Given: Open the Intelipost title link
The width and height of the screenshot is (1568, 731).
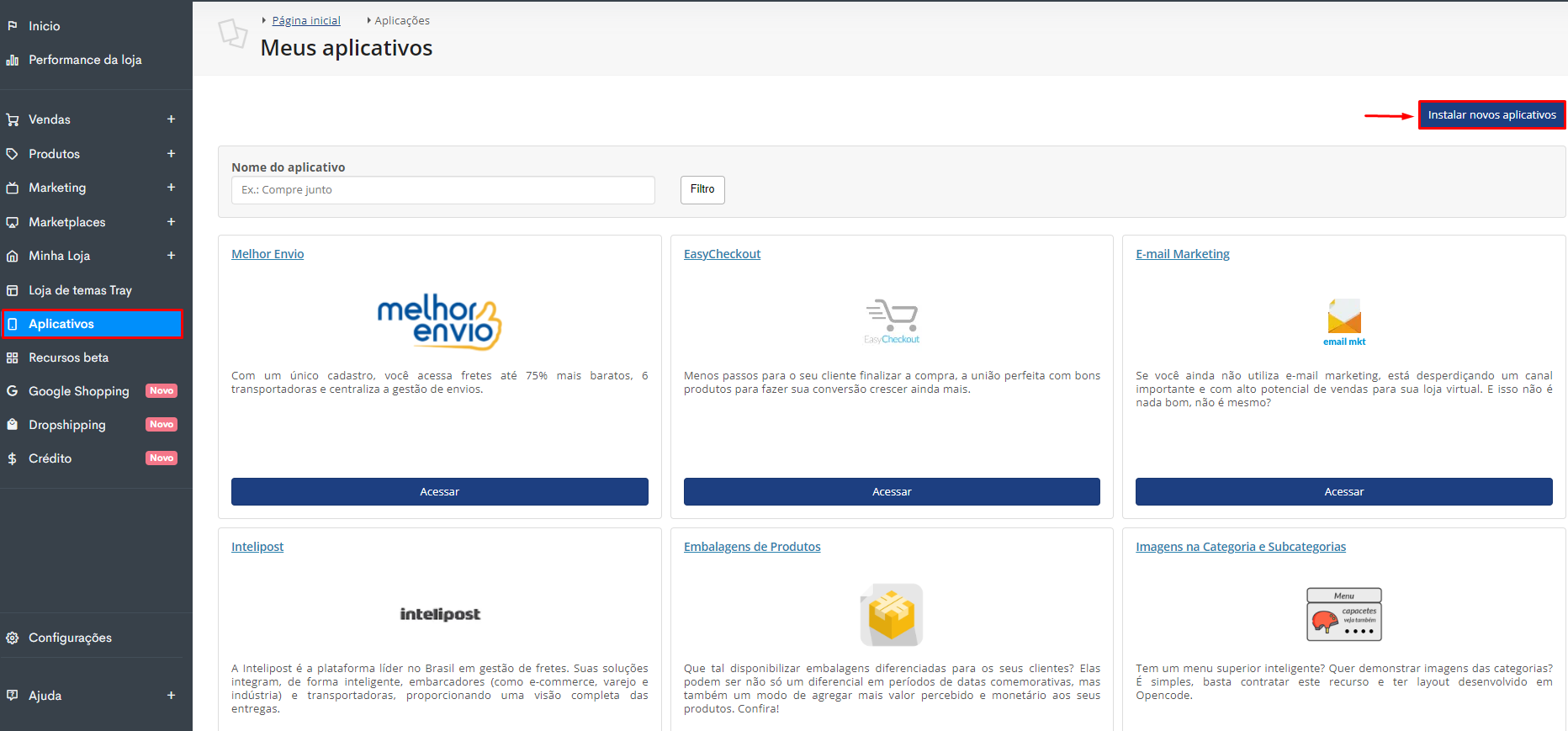Looking at the screenshot, I should pos(257,547).
